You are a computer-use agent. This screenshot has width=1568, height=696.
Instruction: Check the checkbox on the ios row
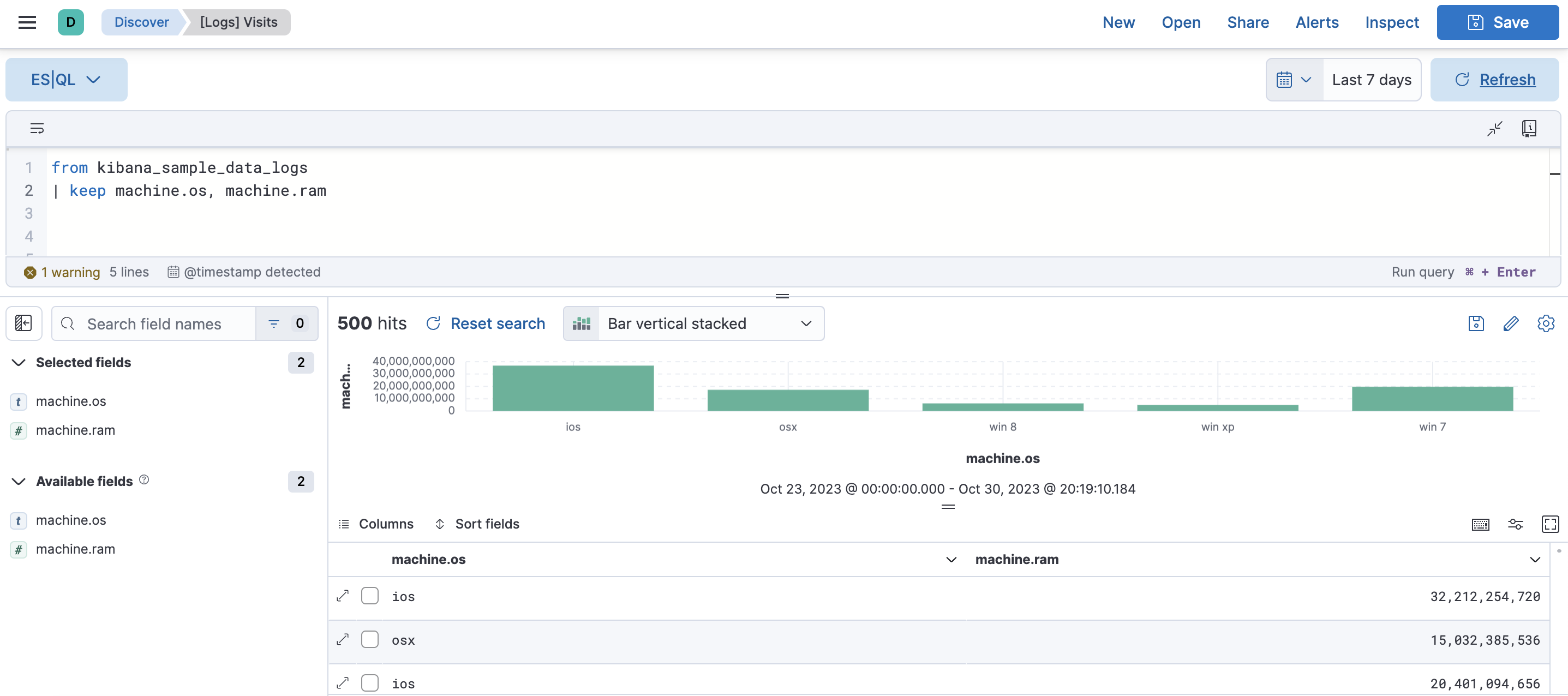(x=369, y=596)
